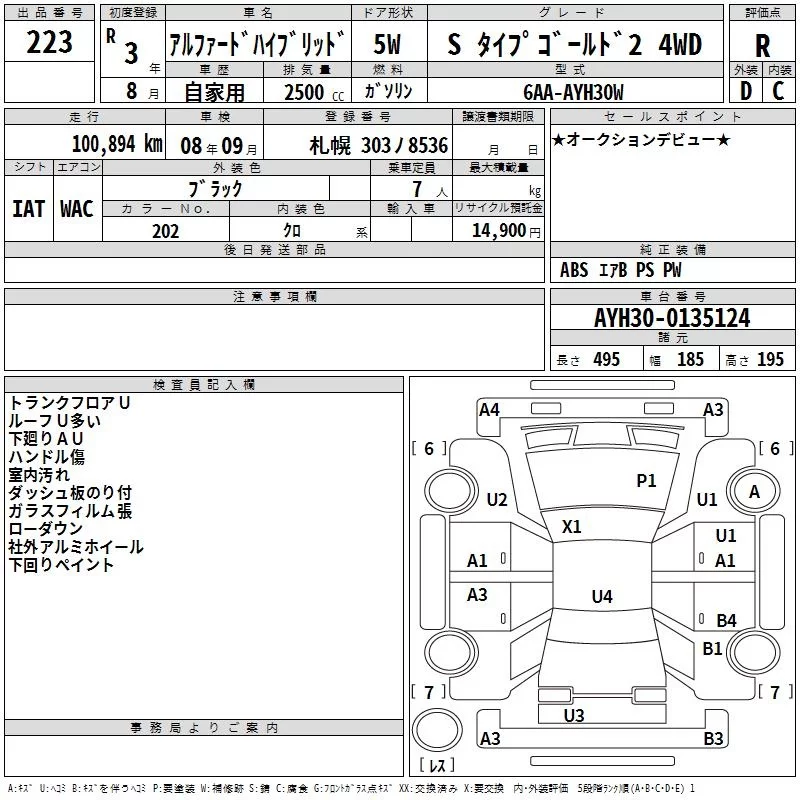800x800 pixels.
Task: Select header 後日発送部品
Action: click(x=274, y=249)
